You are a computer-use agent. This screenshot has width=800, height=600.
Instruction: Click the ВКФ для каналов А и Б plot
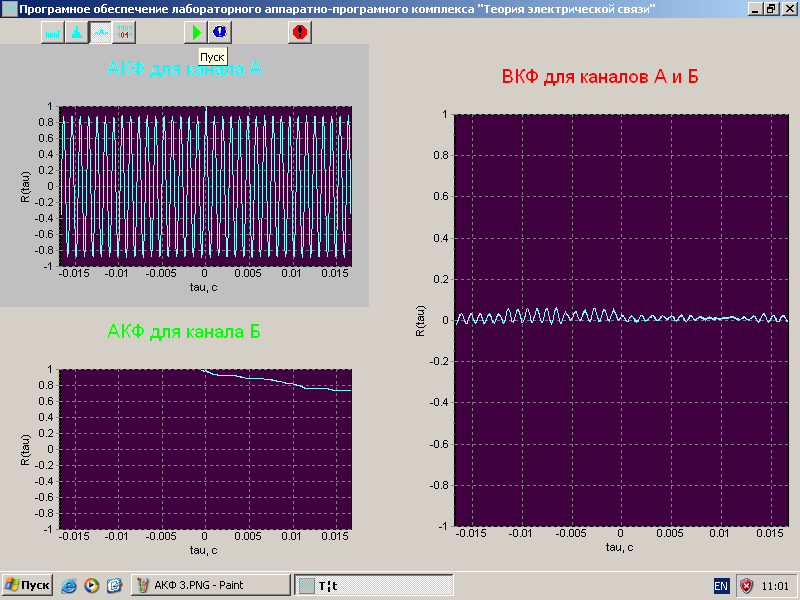coord(621,320)
